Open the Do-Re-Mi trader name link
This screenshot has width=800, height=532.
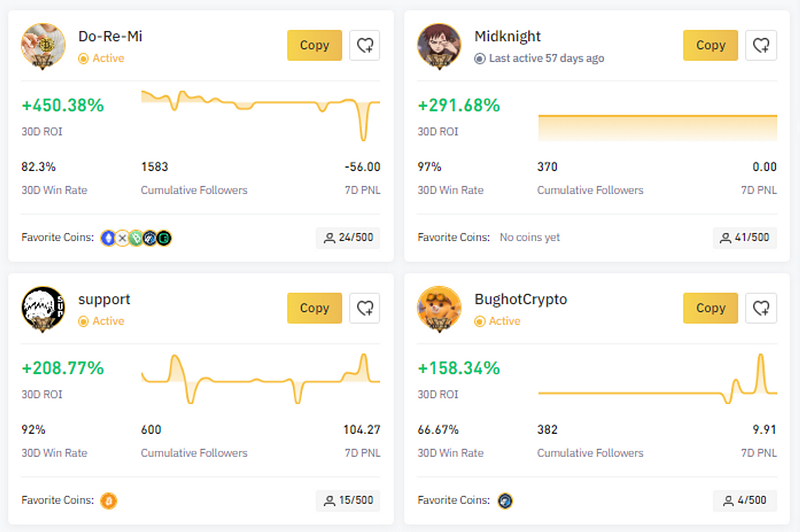click(110, 36)
